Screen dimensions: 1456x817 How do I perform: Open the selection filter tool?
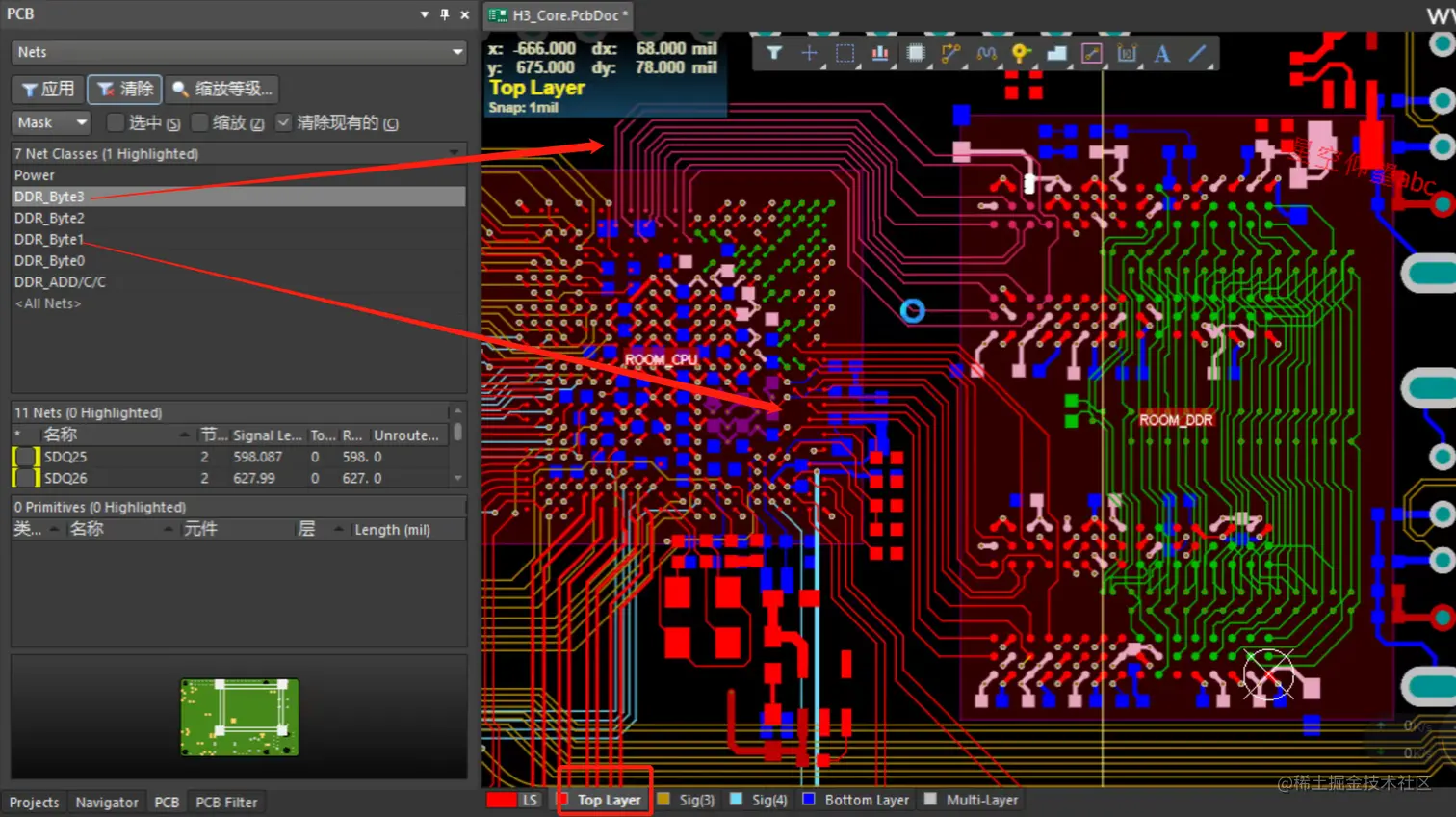(774, 53)
